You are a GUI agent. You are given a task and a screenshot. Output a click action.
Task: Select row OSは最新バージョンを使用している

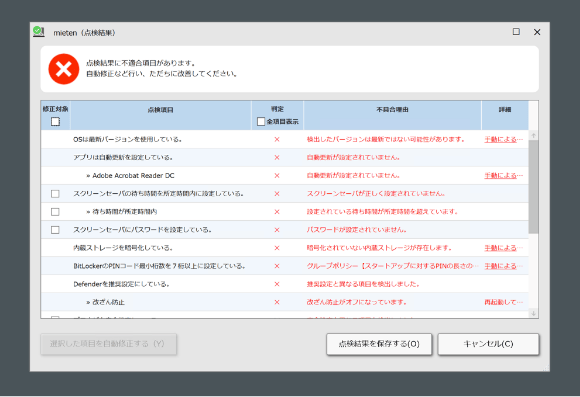point(284,139)
